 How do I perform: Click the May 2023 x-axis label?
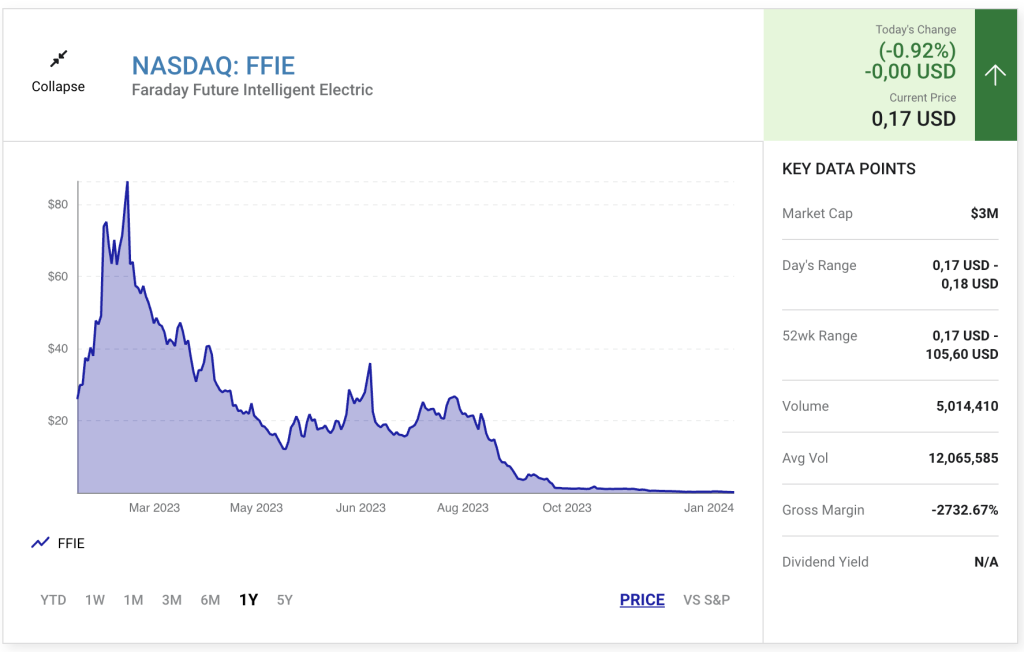point(256,508)
